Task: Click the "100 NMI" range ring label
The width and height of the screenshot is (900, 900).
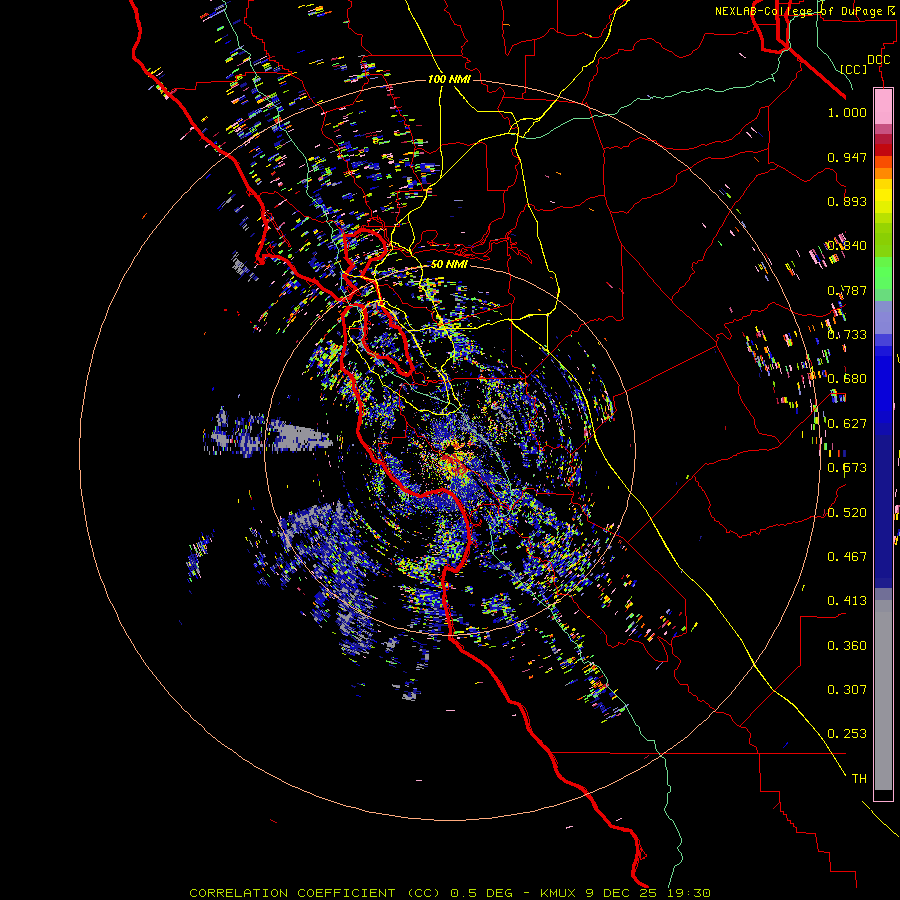Action: (449, 79)
